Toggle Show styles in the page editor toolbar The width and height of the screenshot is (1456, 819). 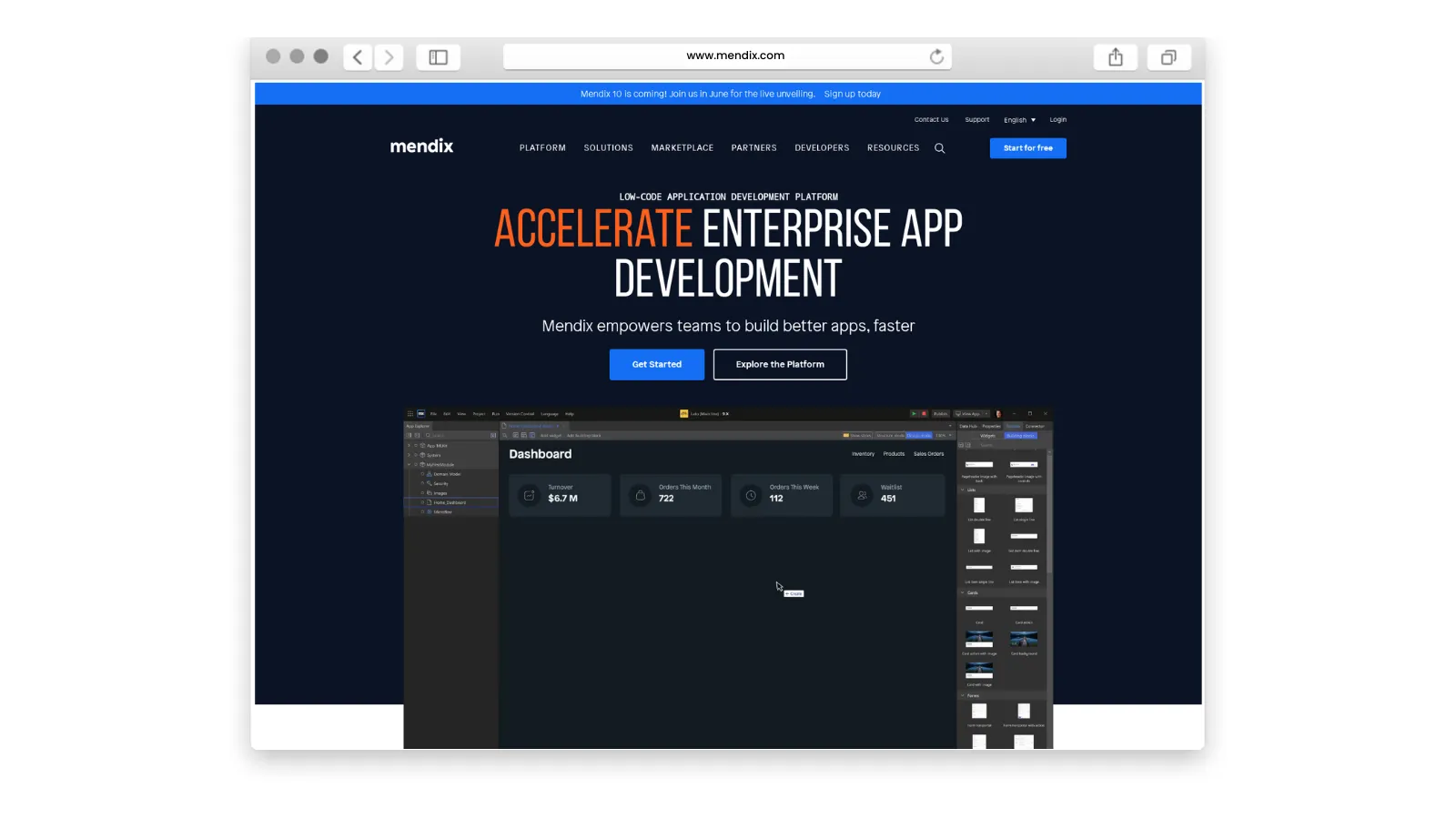(x=856, y=435)
